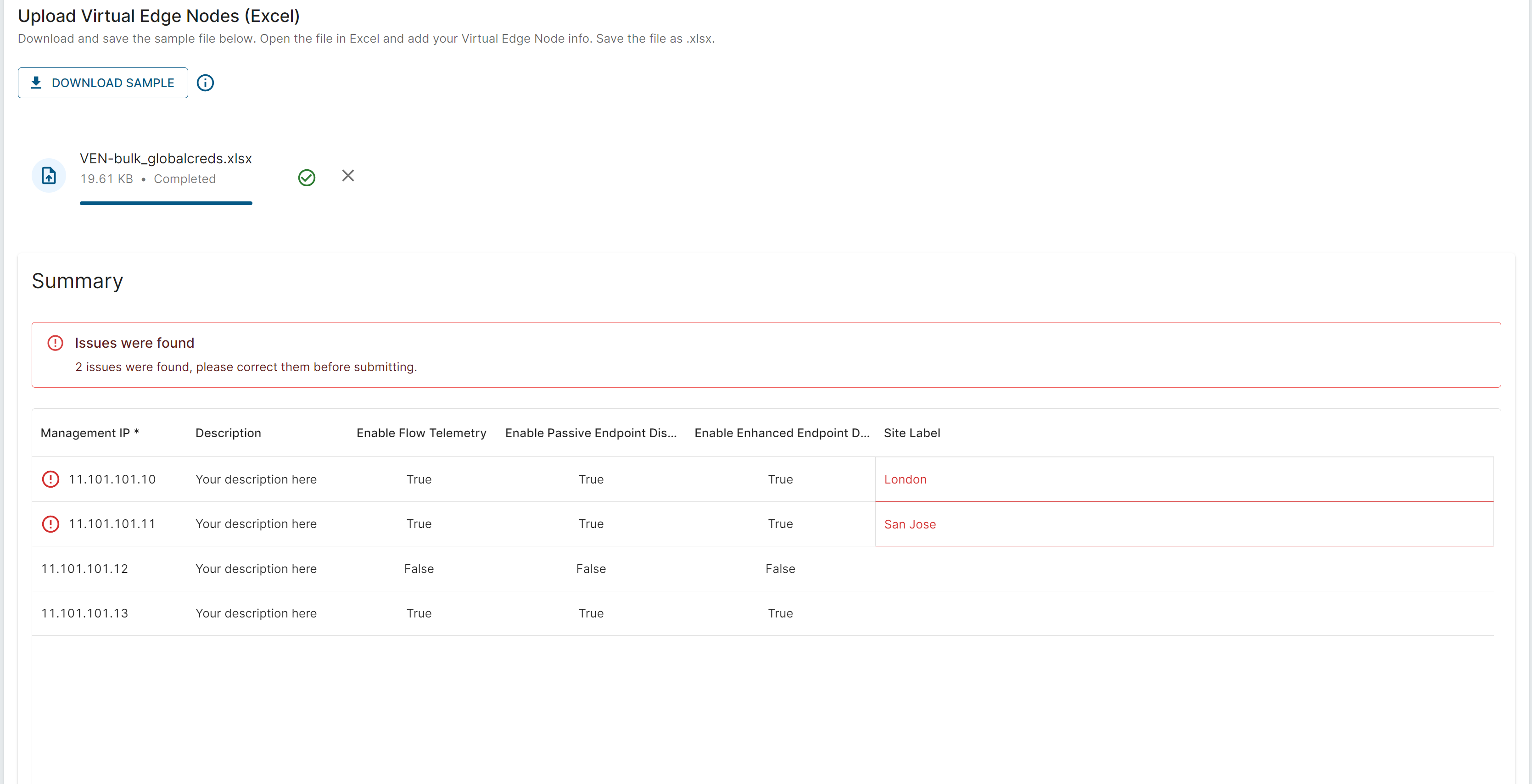Click the Site Label column header

pos(911,433)
